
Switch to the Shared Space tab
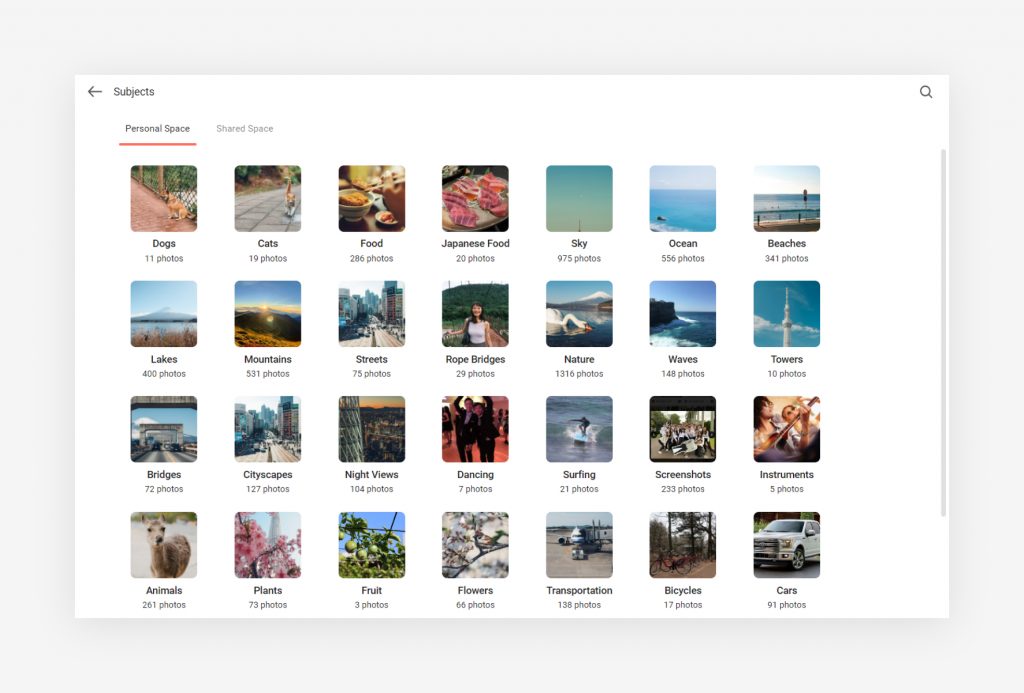(244, 128)
